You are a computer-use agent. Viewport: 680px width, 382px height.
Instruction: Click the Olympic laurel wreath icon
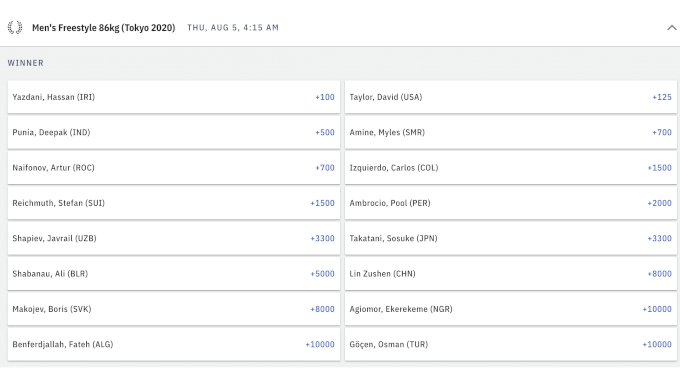[x=15, y=27]
